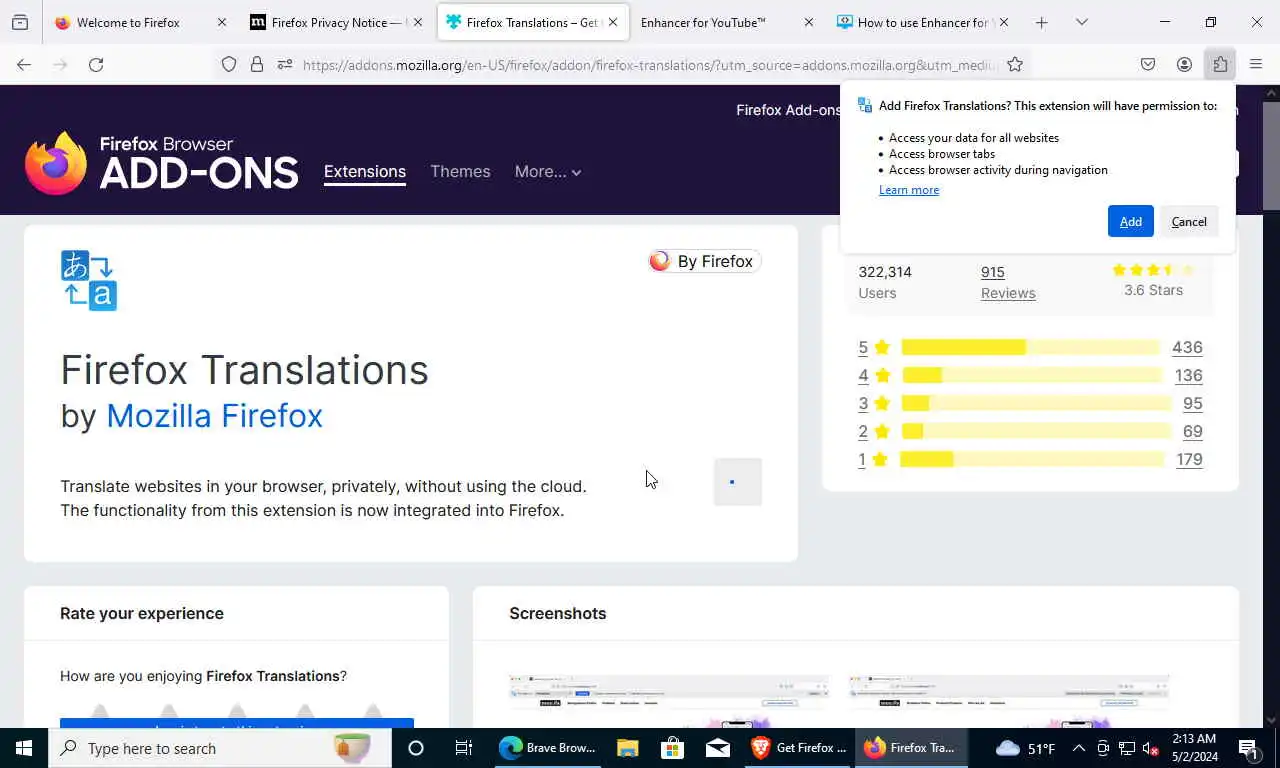
Task: Switch to Brave Browser Edge taskbar item
Action: click(x=548, y=748)
